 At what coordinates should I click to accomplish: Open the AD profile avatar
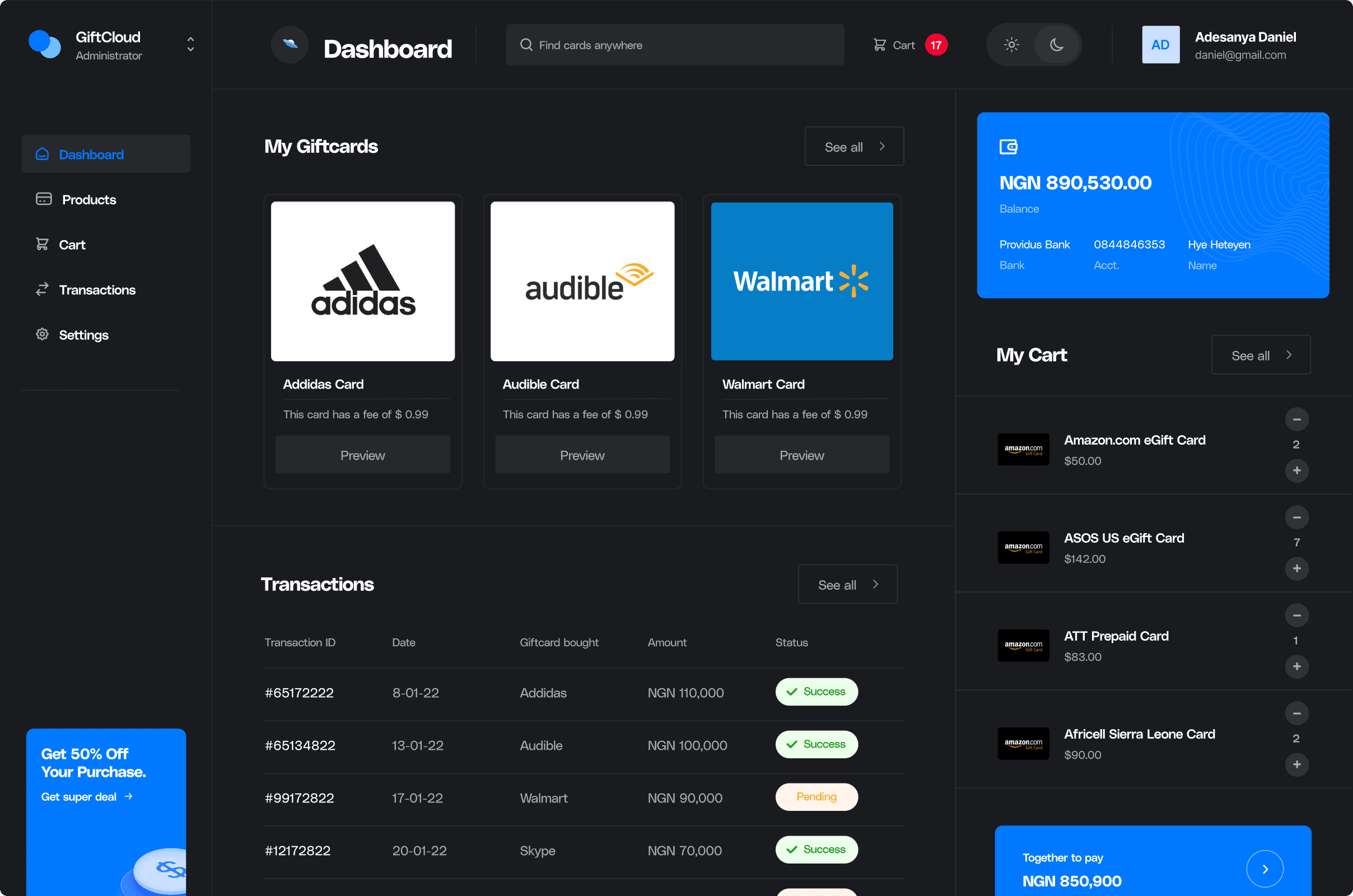pos(1160,45)
